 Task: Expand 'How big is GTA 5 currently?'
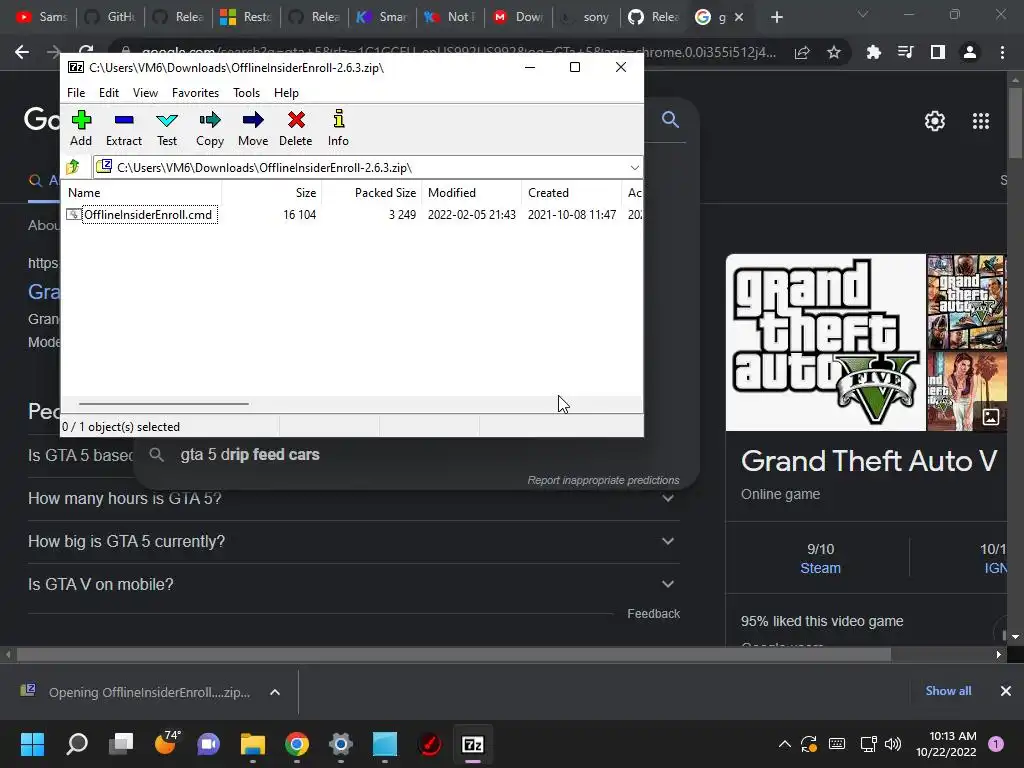pos(353,541)
